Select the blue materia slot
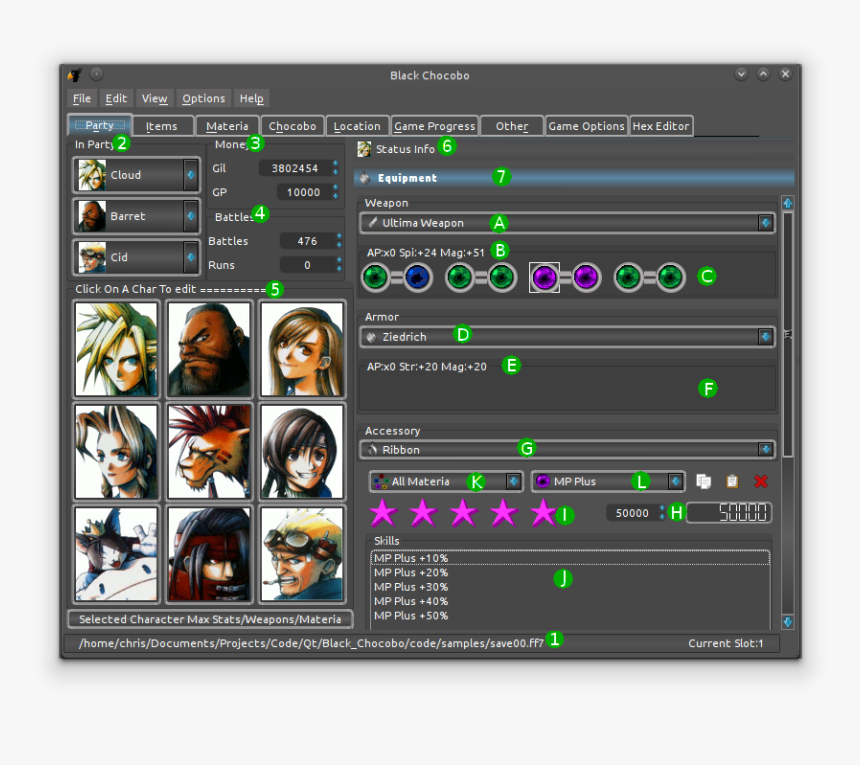The height and width of the screenshot is (765, 860). pos(418,277)
